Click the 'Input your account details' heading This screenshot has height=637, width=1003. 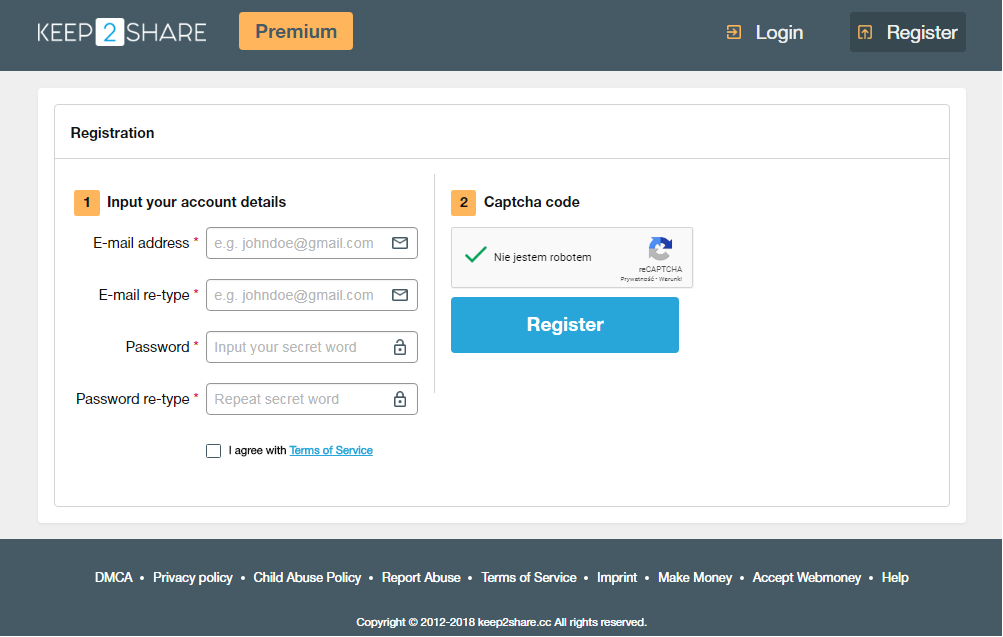[196, 202]
